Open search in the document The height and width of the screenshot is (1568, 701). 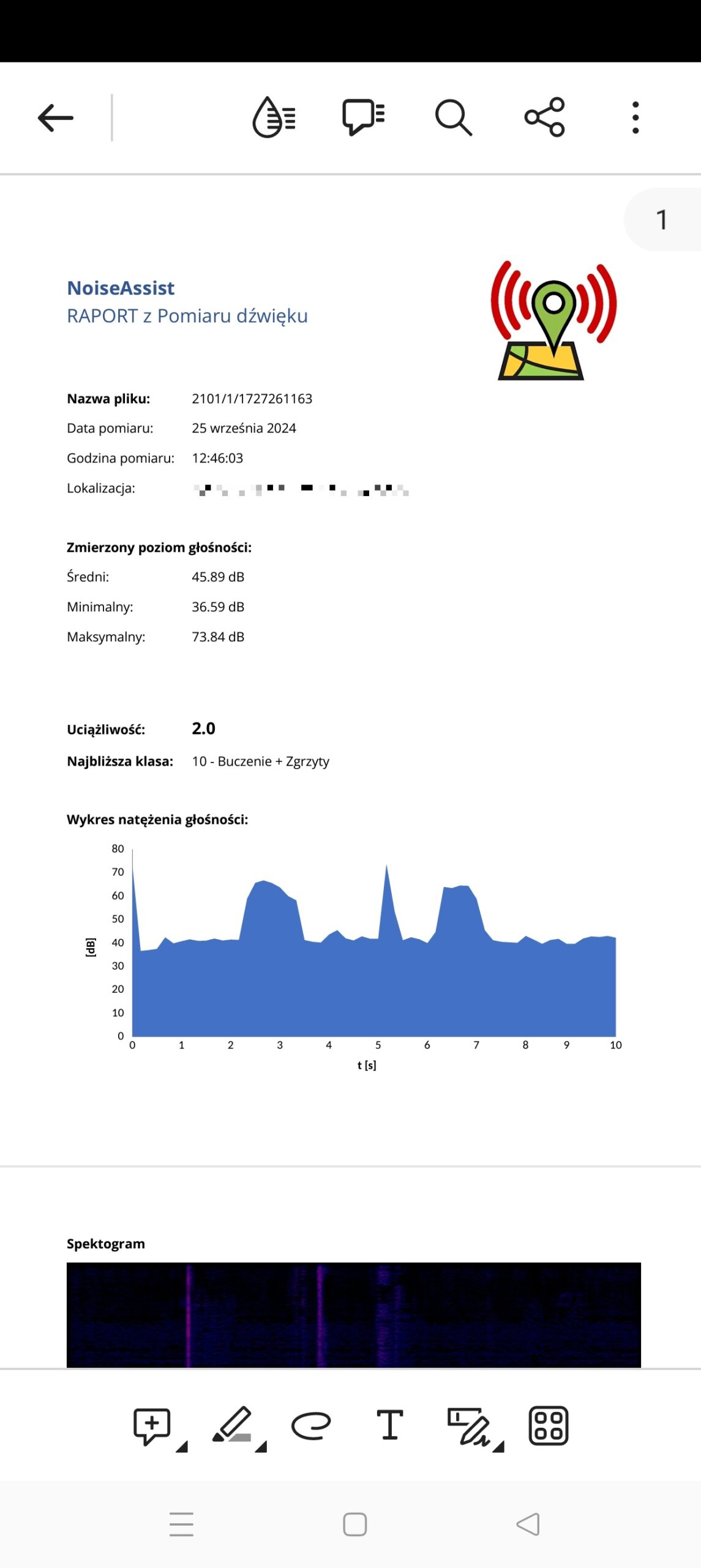(453, 117)
